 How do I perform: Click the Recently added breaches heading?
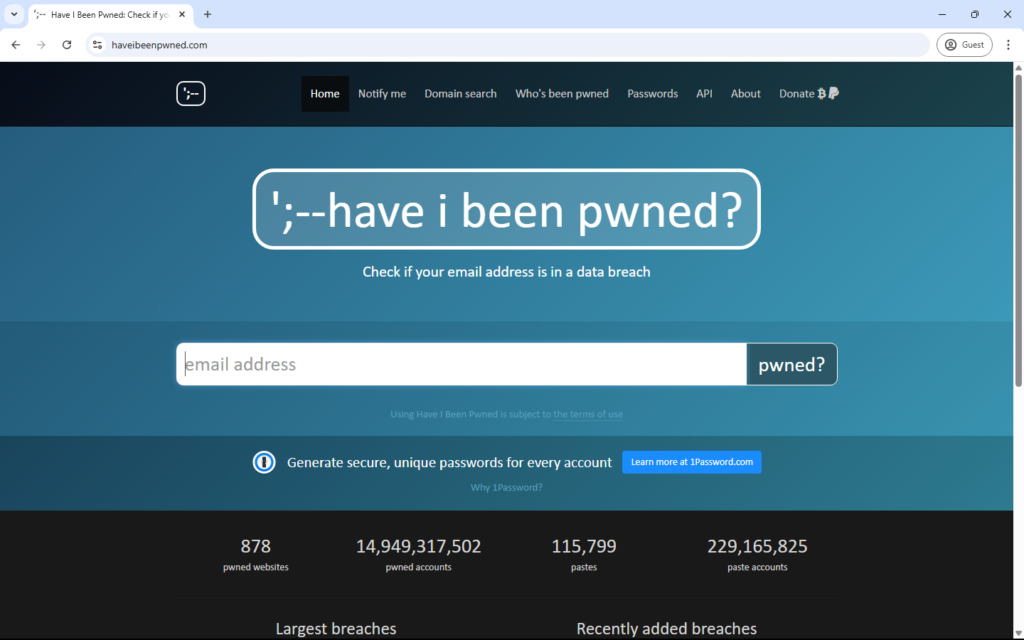pyautogui.click(x=667, y=629)
